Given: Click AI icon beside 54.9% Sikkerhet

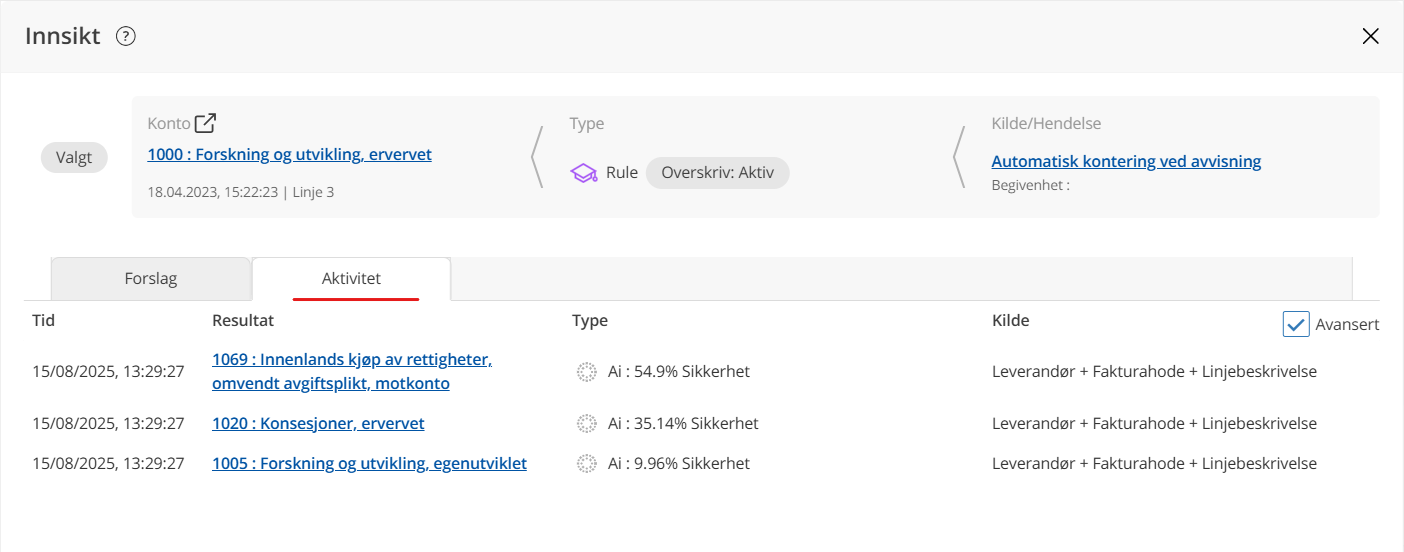Looking at the screenshot, I should [587, 372].
